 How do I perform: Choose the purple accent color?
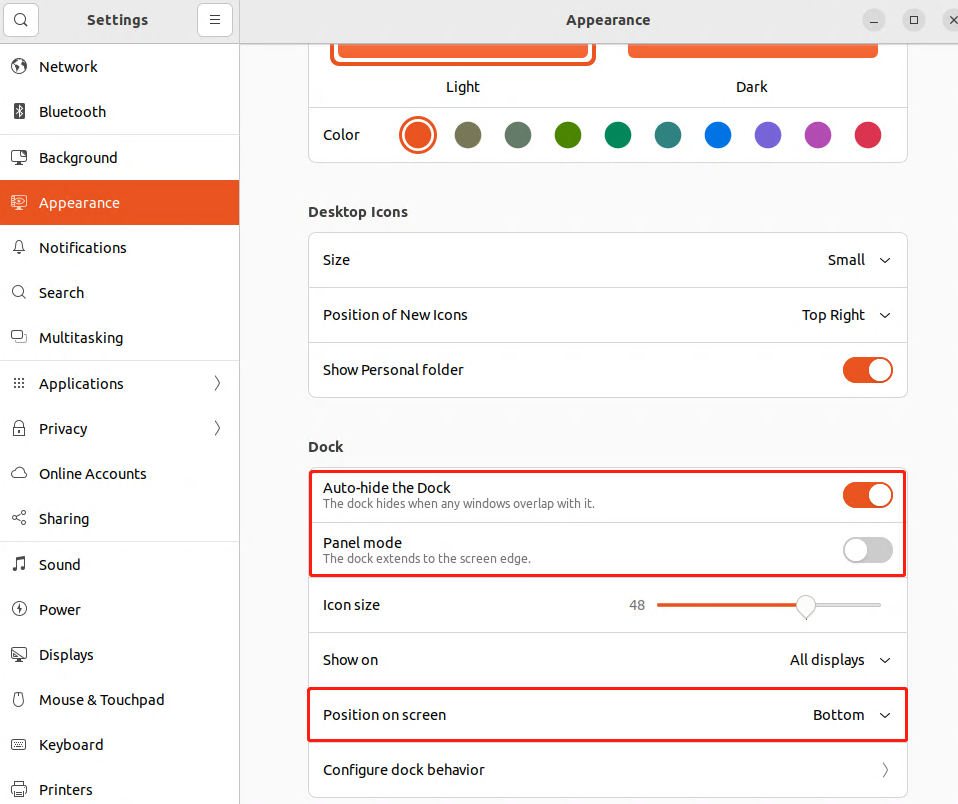click(768, 135)
